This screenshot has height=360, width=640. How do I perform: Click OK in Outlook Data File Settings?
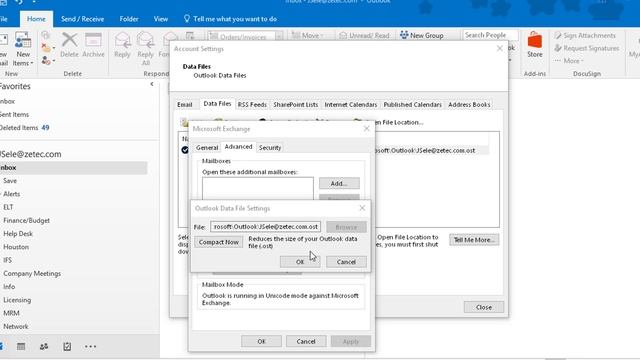300,262
